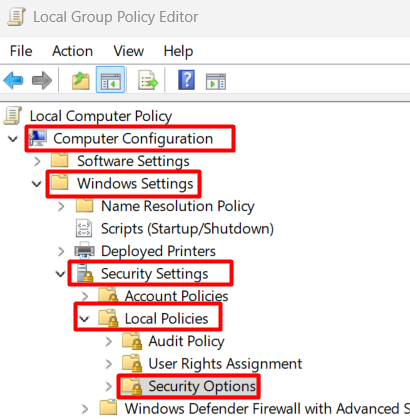Expand the Audit Policy node

(109, 341)
